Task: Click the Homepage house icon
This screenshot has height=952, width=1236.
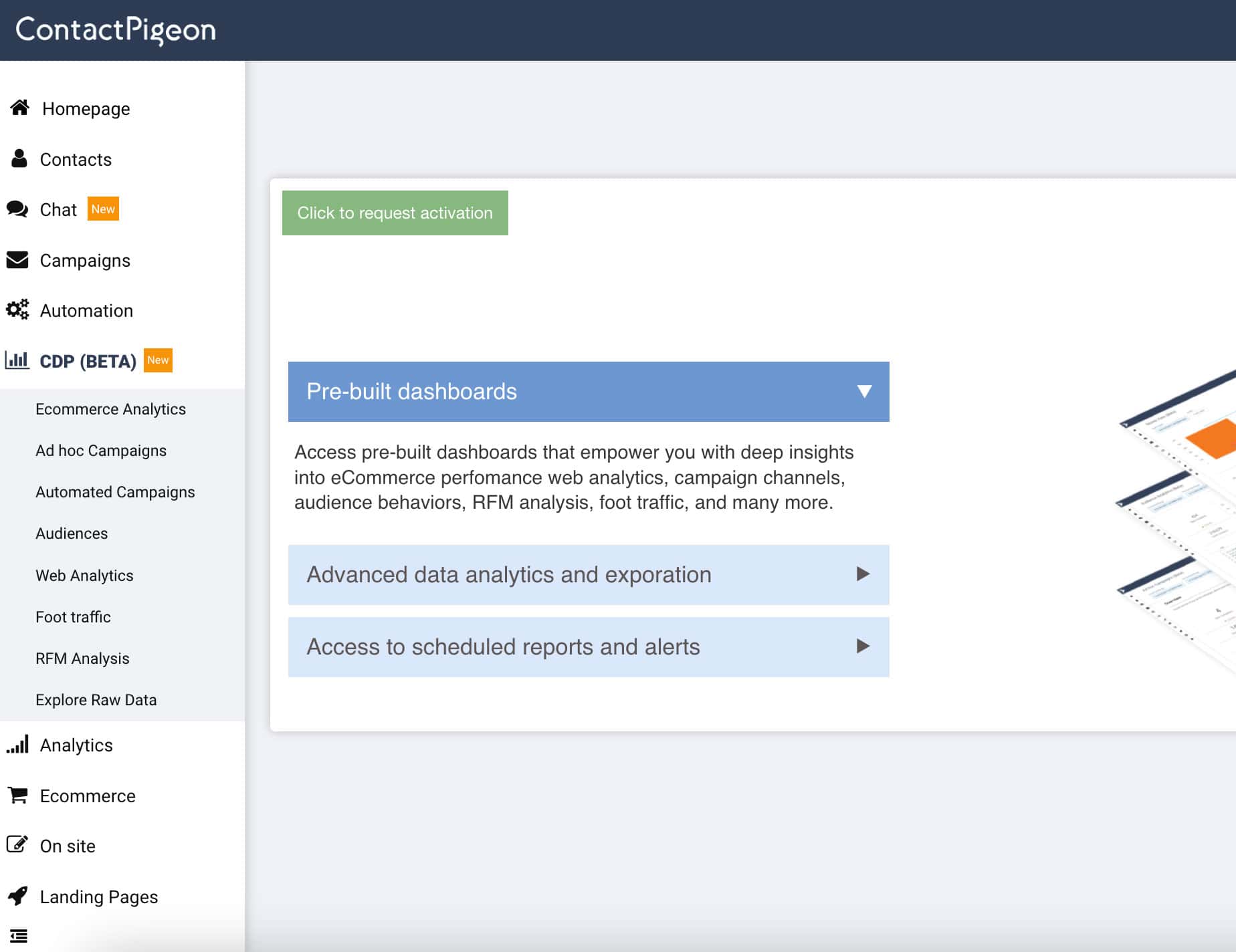Action: 20,108
